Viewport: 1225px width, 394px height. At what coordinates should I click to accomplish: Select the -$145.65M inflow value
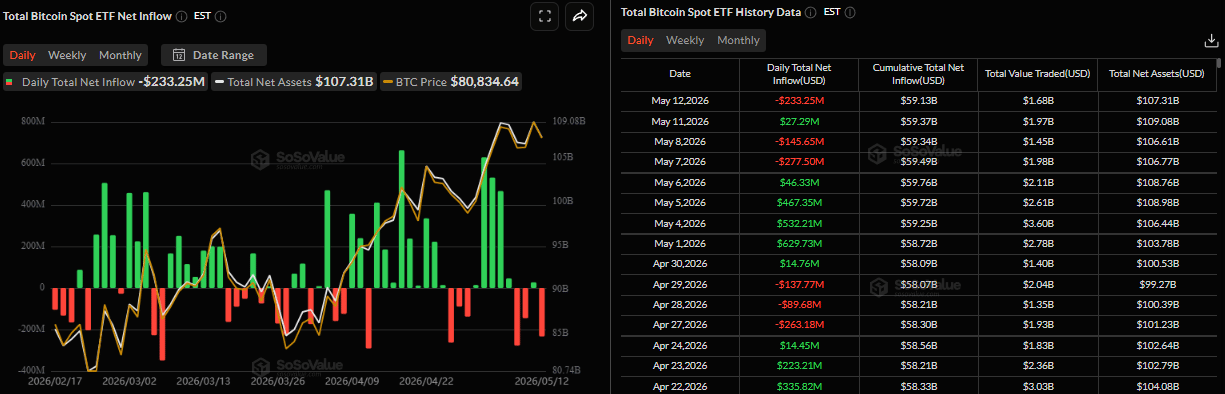tap(798, 141)
